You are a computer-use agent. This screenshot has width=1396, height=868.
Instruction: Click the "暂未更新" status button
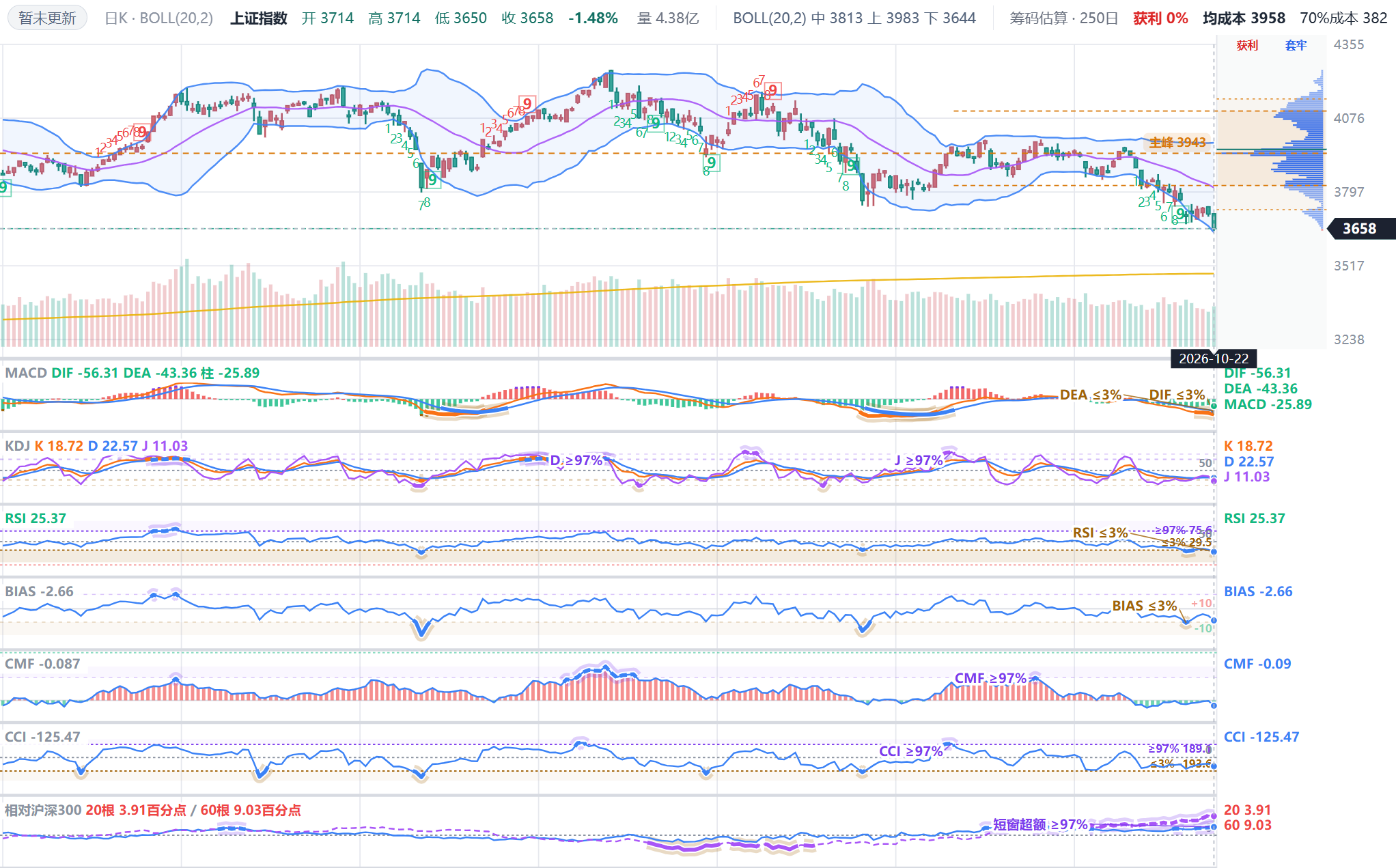coord(47,18)
